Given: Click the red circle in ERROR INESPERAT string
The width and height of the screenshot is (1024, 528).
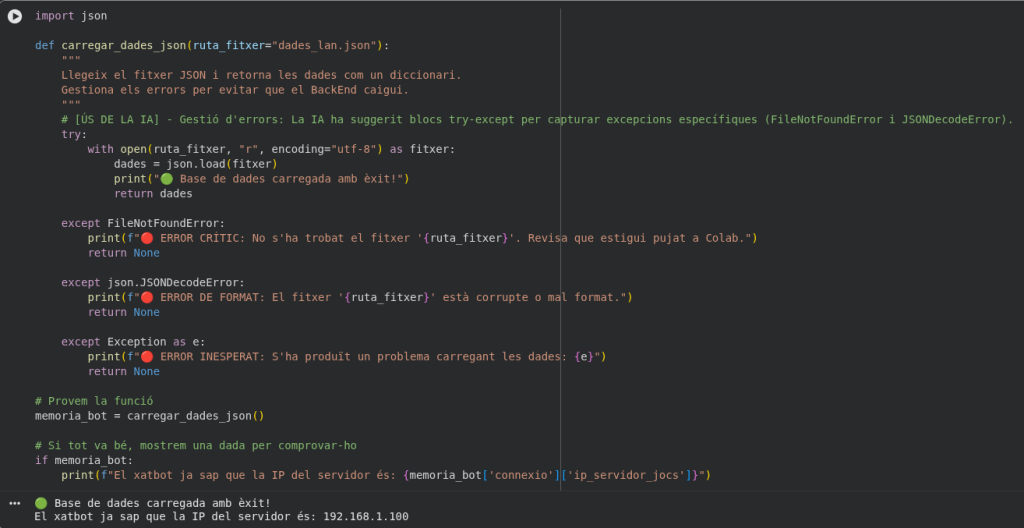Looking at the screenshot, I should (147, 356).
